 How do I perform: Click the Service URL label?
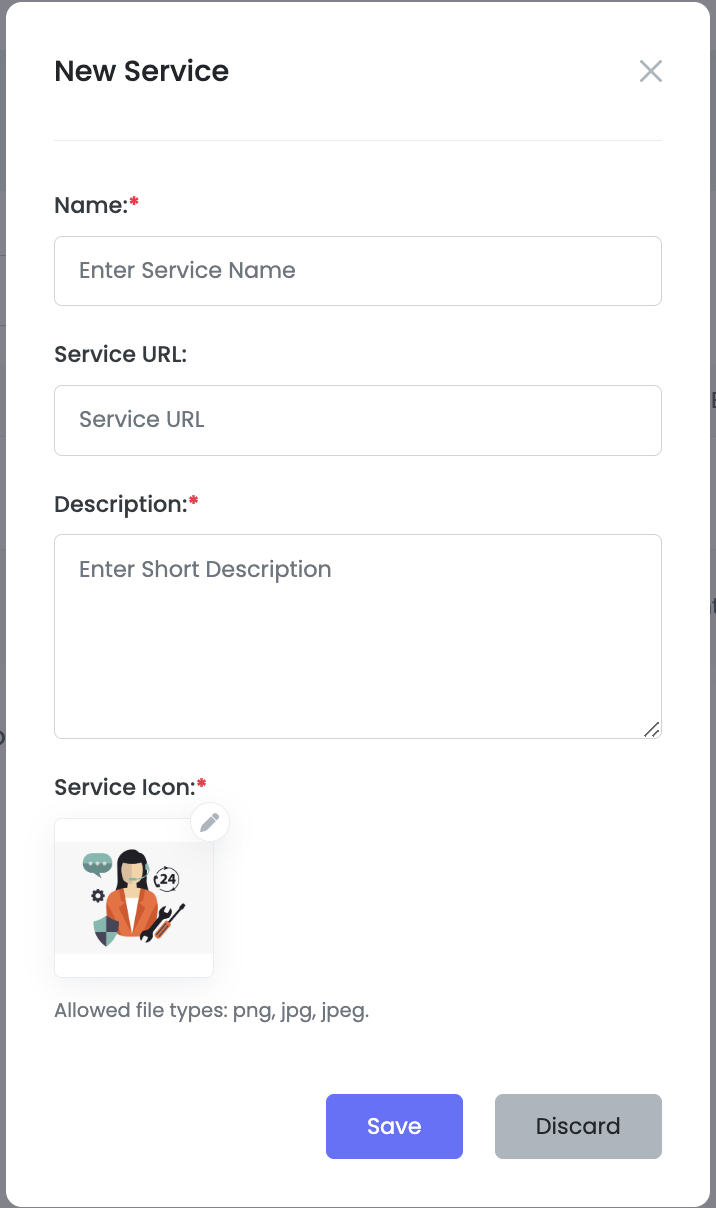pos(121,354)
